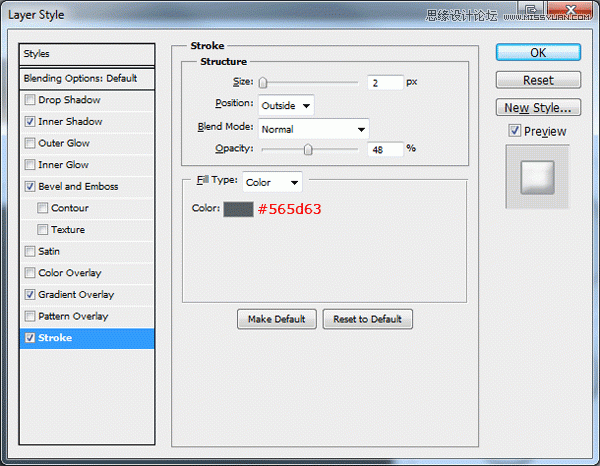
Task: Uncheck the Stroke checkbox
Action: 29,338
